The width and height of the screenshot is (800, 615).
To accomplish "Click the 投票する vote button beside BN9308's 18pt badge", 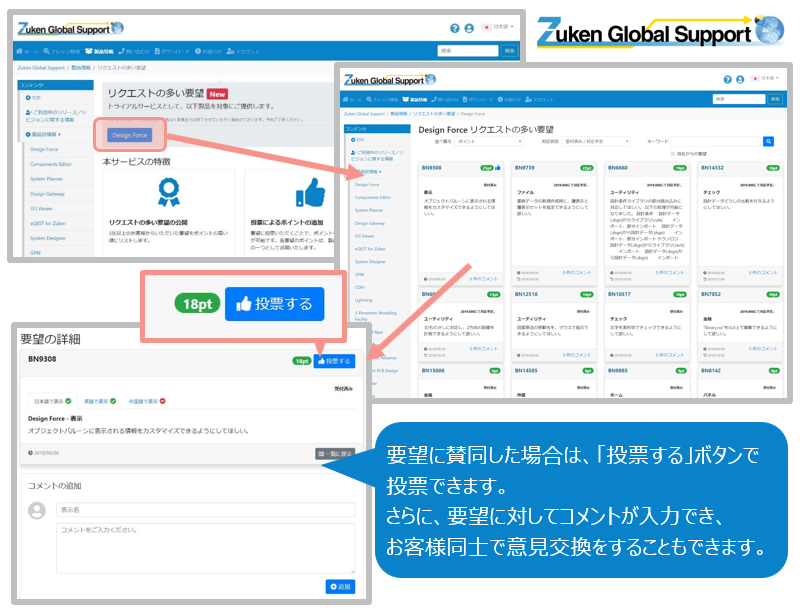I will (x=334, y=361).
